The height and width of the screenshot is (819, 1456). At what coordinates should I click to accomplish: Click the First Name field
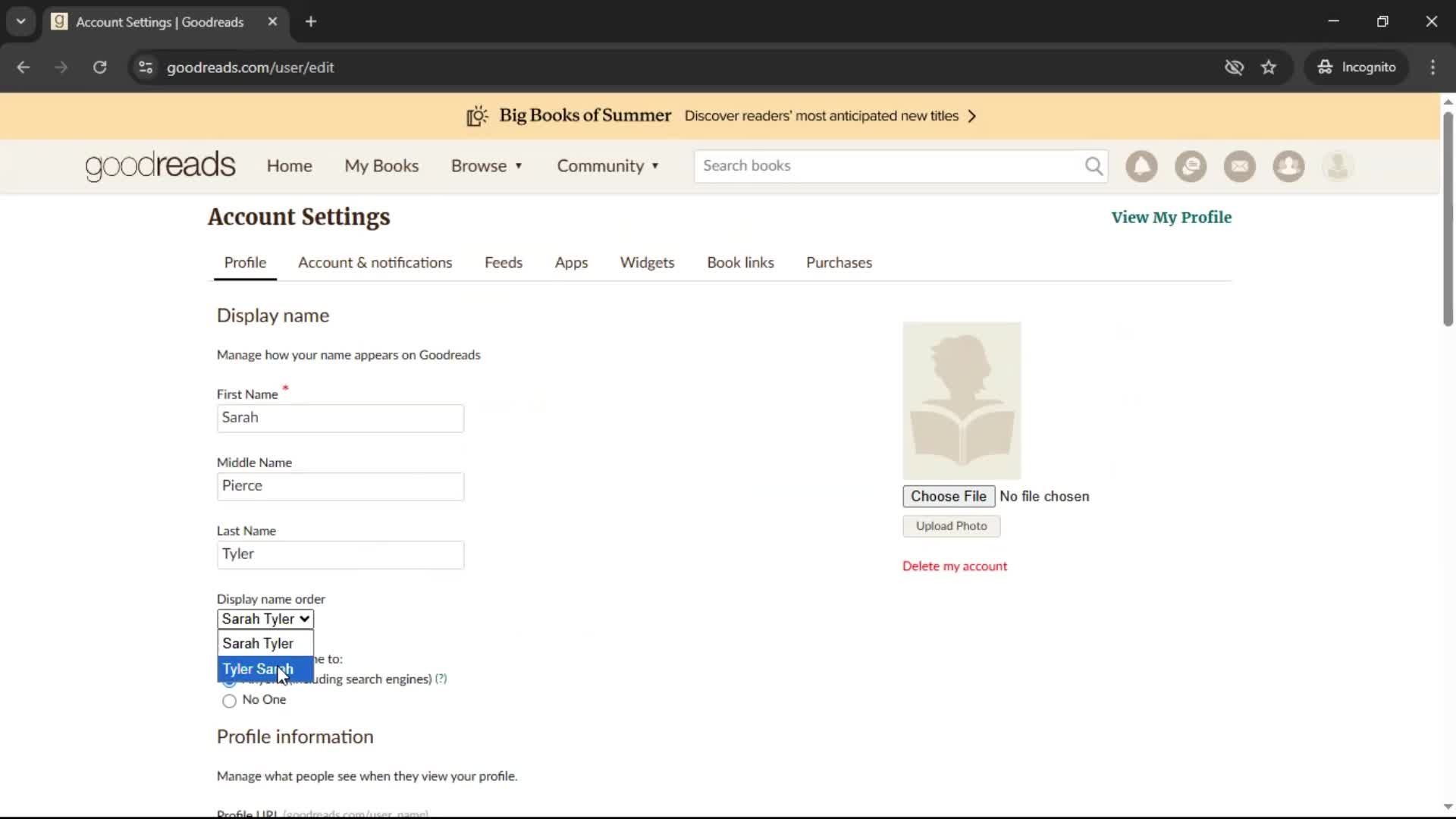(340, 419)
